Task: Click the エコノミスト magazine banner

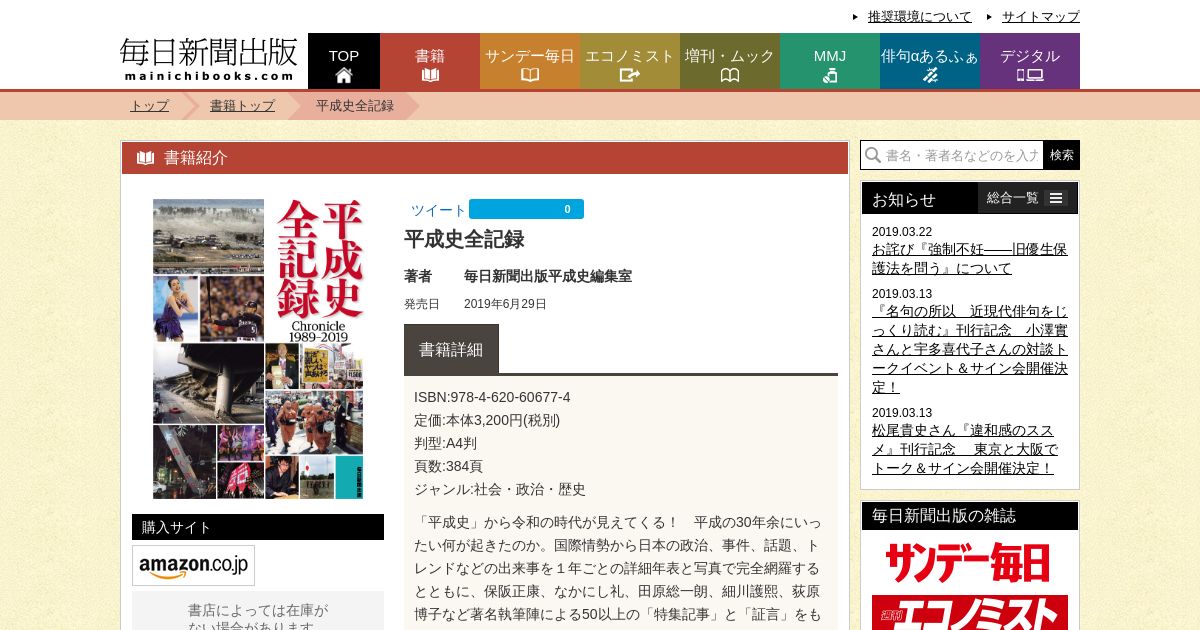Action: click(969, 612)
